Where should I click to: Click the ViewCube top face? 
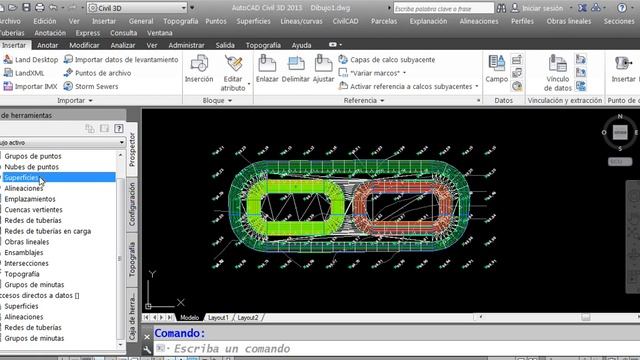tap(620, 132)
